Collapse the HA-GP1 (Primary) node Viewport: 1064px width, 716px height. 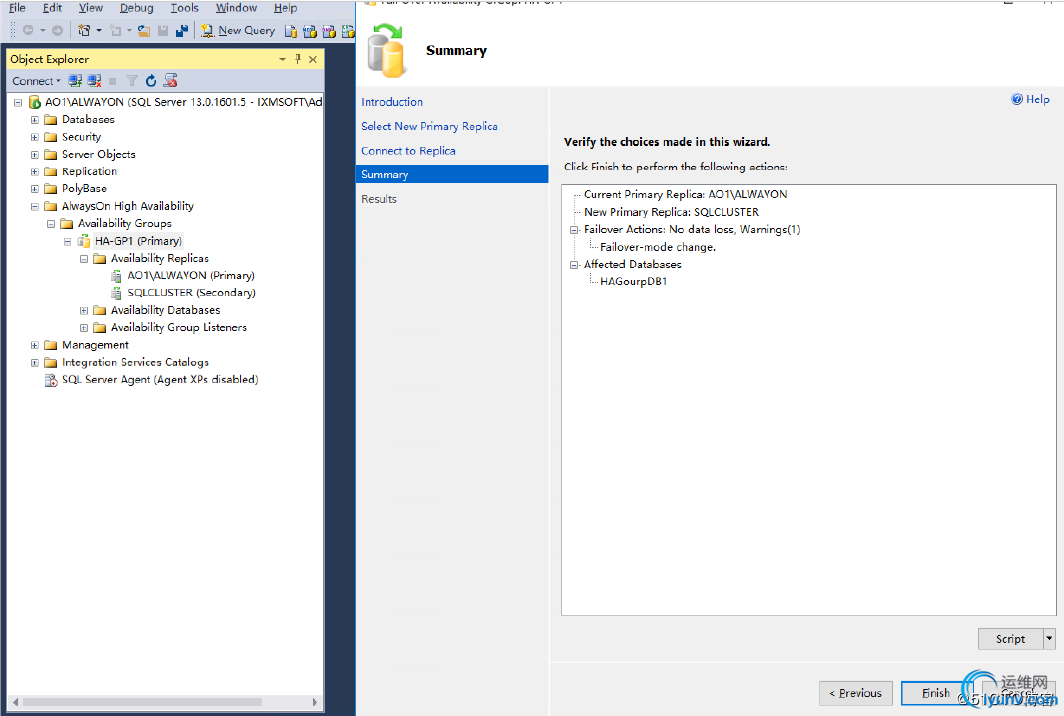pos(67,241)
